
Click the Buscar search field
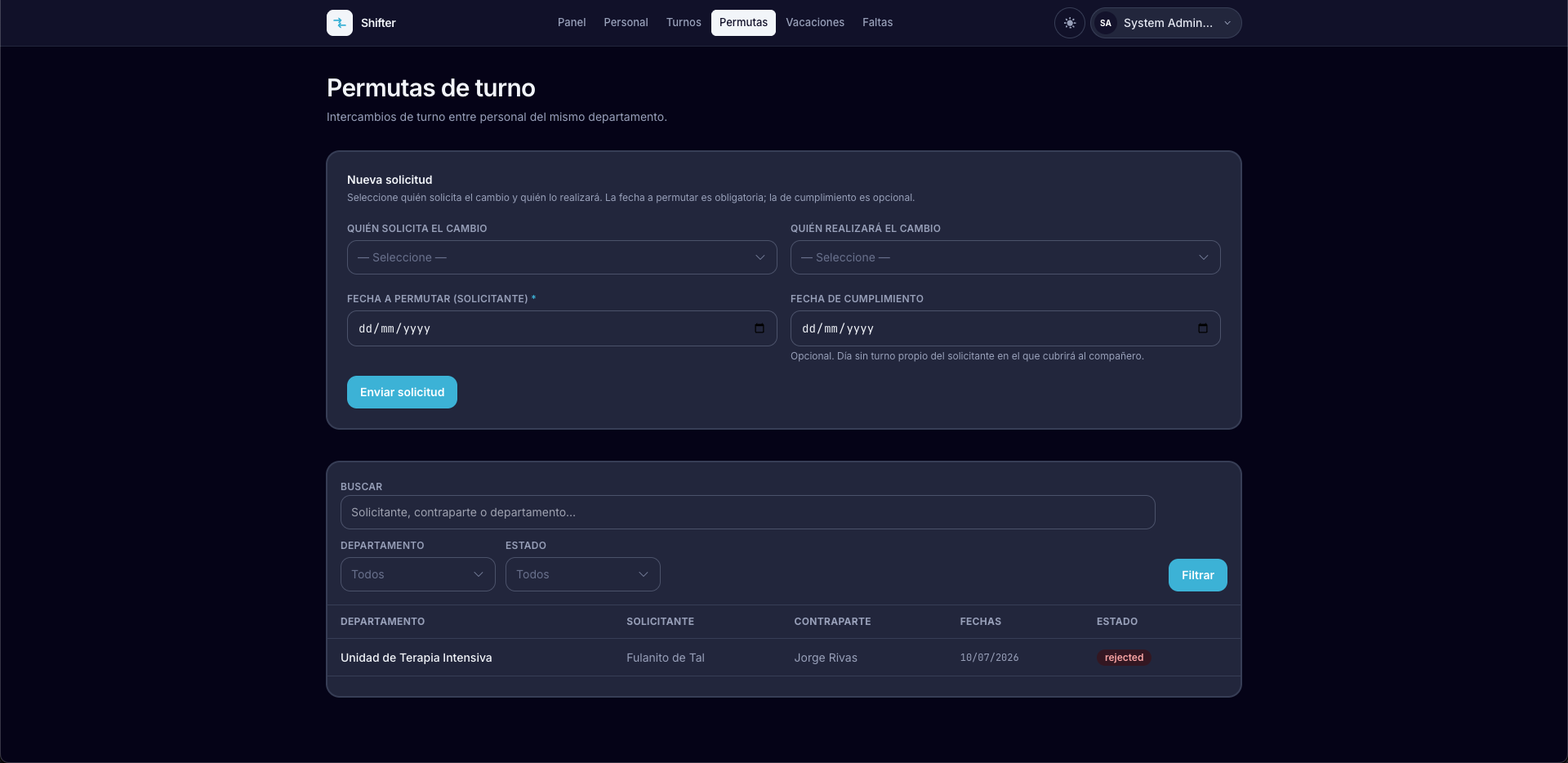[x=747, y=512]
